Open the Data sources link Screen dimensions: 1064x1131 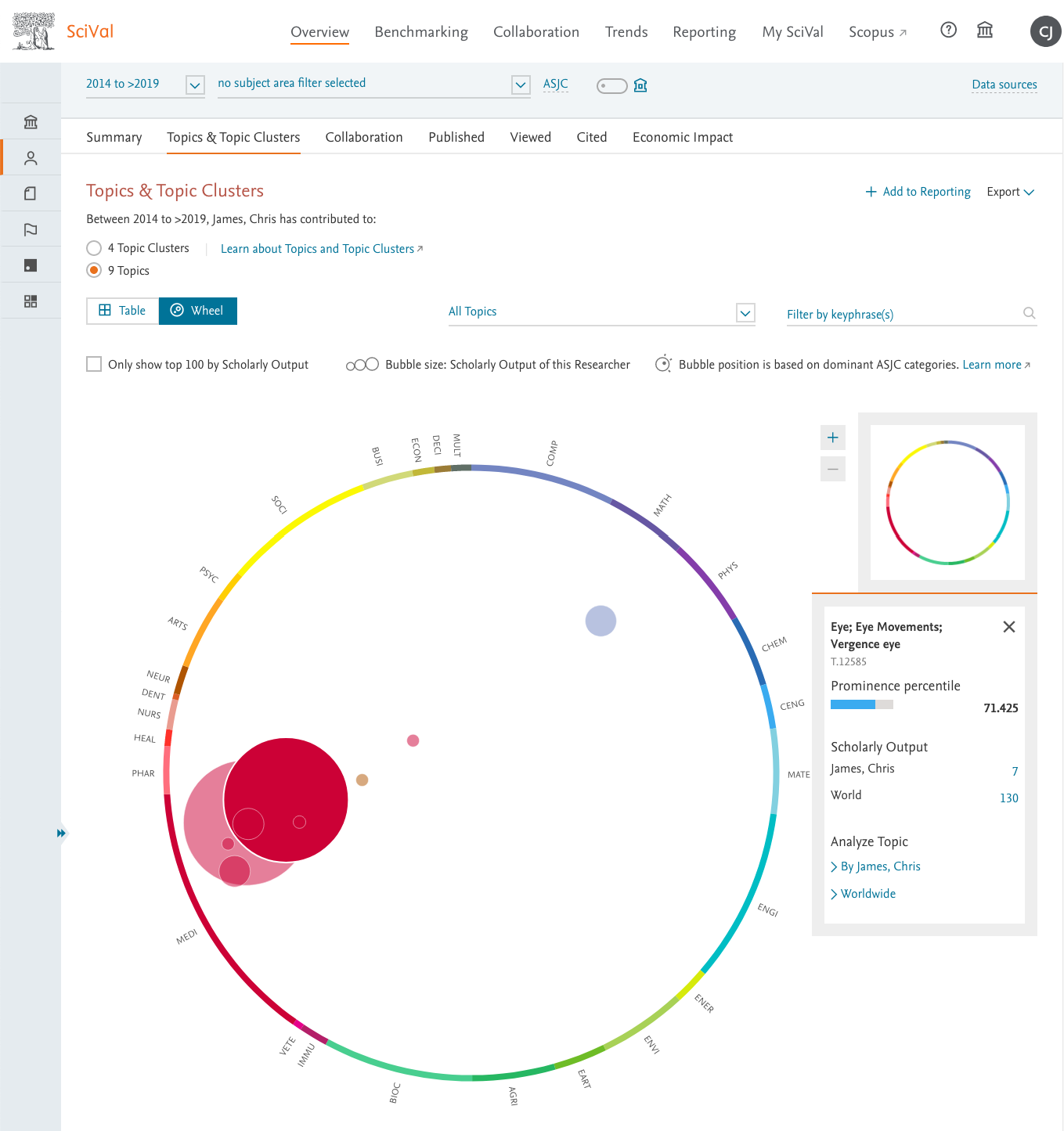[x=1004, y=85]
